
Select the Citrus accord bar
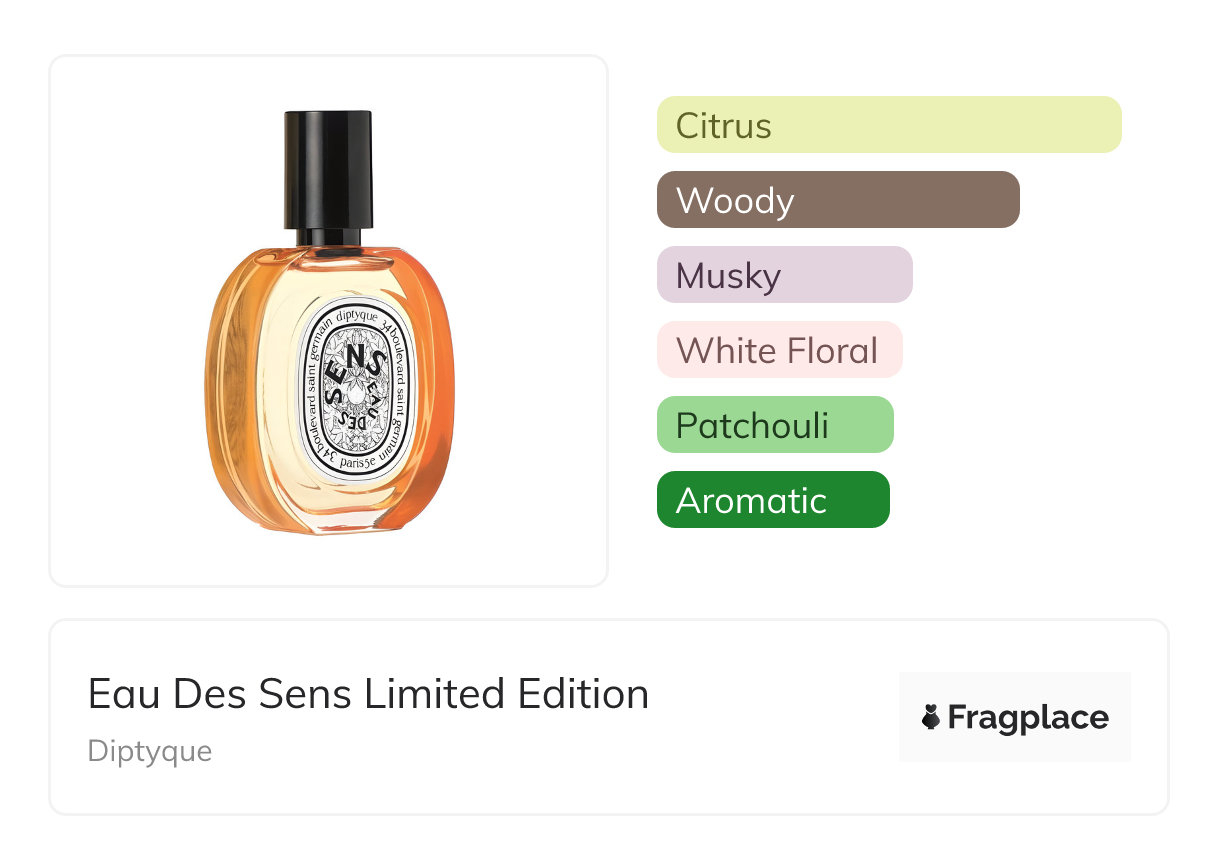888,125
